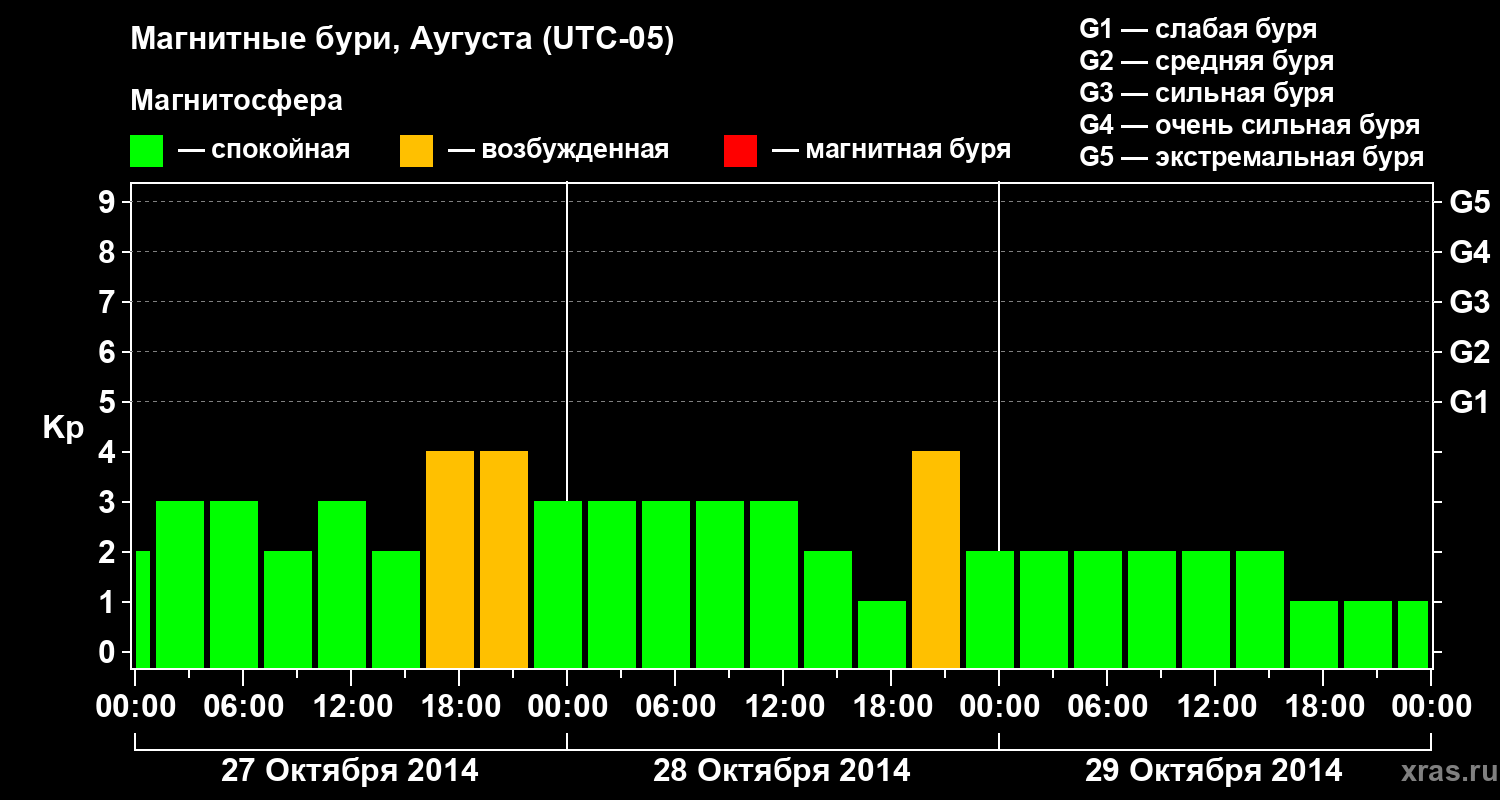Viewport: 1500px width, 800px height.
Task: Click the 06:00 time label under 28 October
Action: click(x=675, y=706)
